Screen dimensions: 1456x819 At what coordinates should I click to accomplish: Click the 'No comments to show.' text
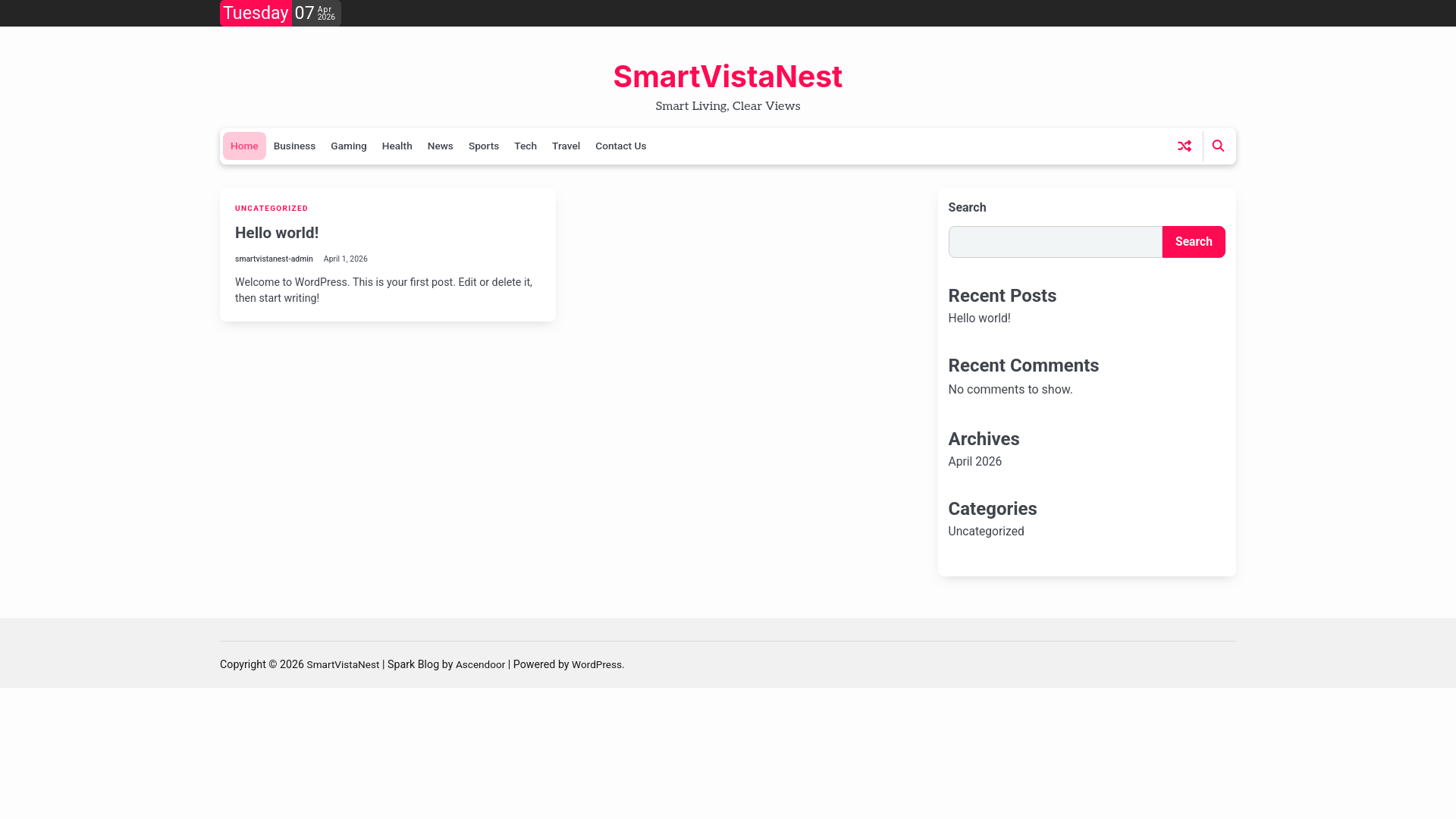point(1010,390)
